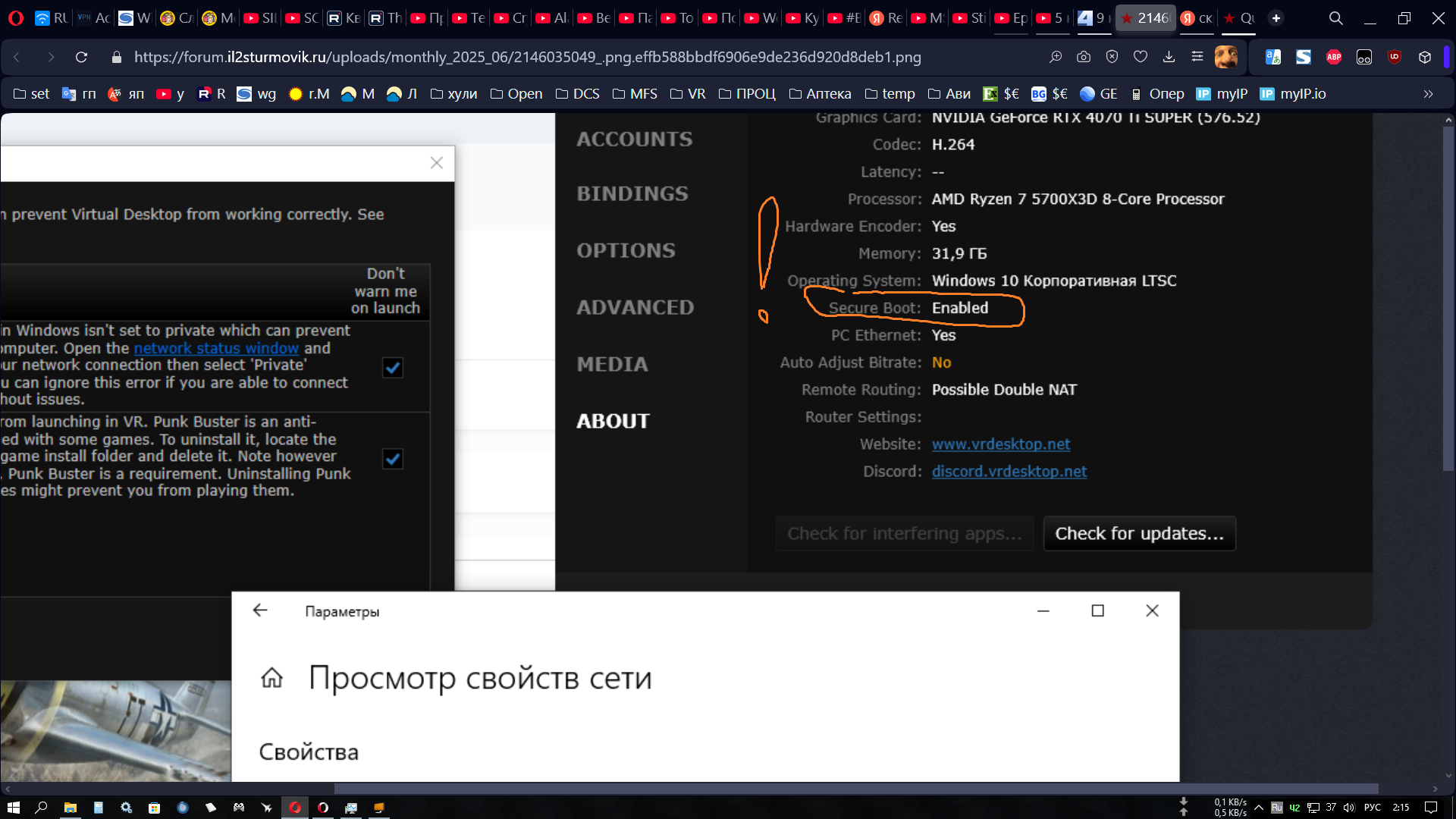This screenshot has width=1456, height=819.
Task: Click the profile avatar icon
Action: 1226,57
